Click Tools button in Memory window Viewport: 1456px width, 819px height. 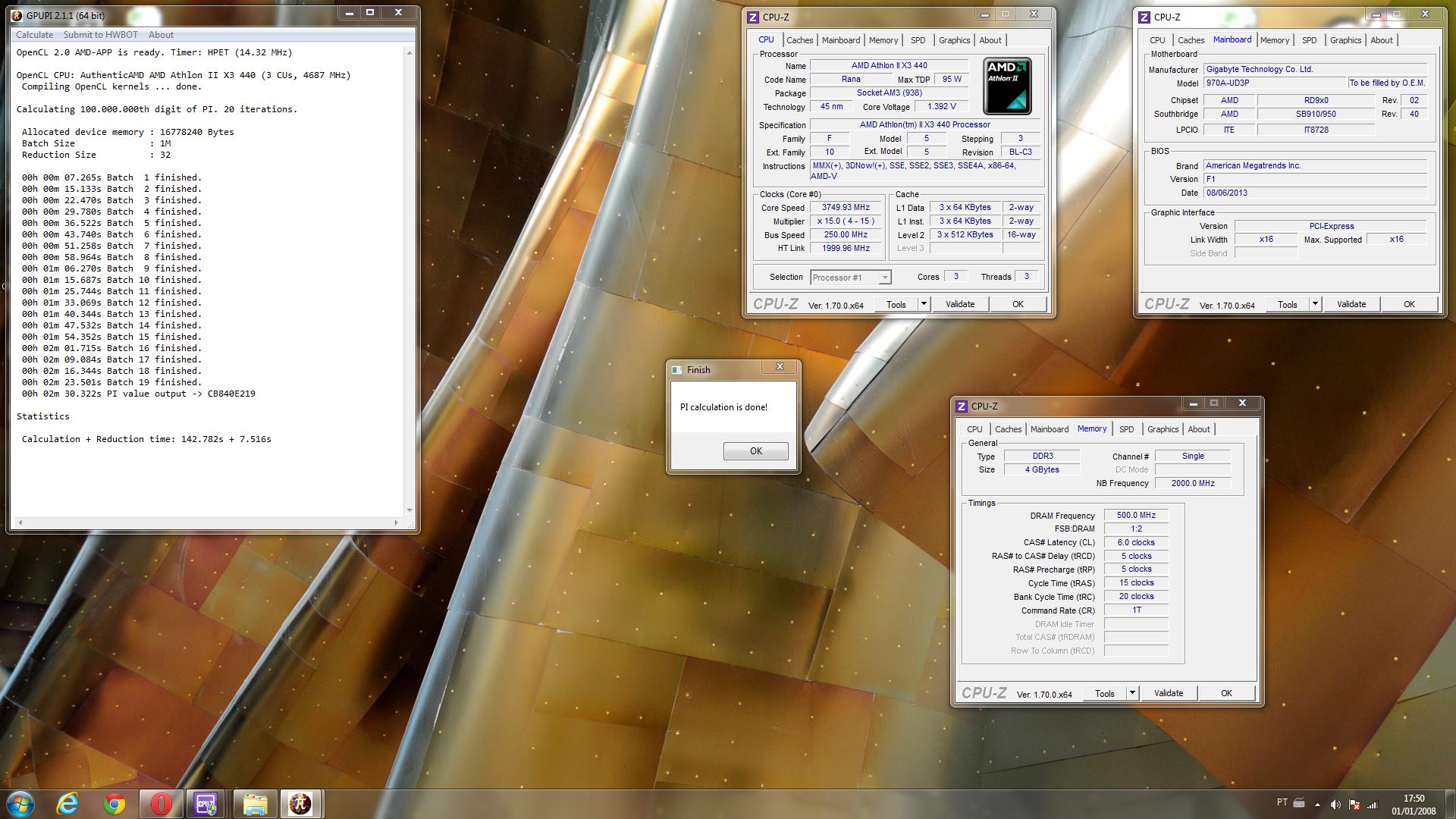click(x=1105, y=693)
